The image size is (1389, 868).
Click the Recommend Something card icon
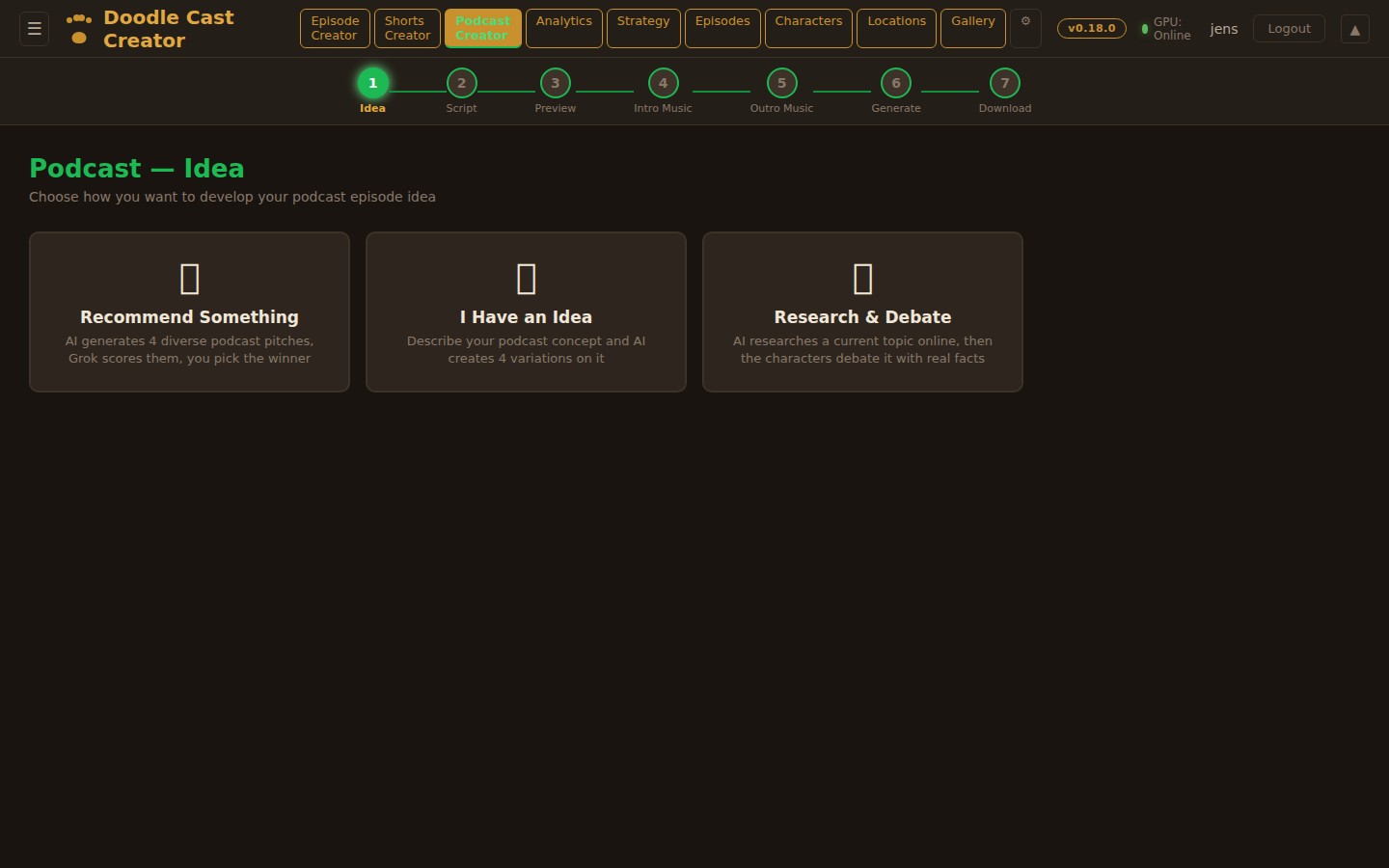pos(189,279)
